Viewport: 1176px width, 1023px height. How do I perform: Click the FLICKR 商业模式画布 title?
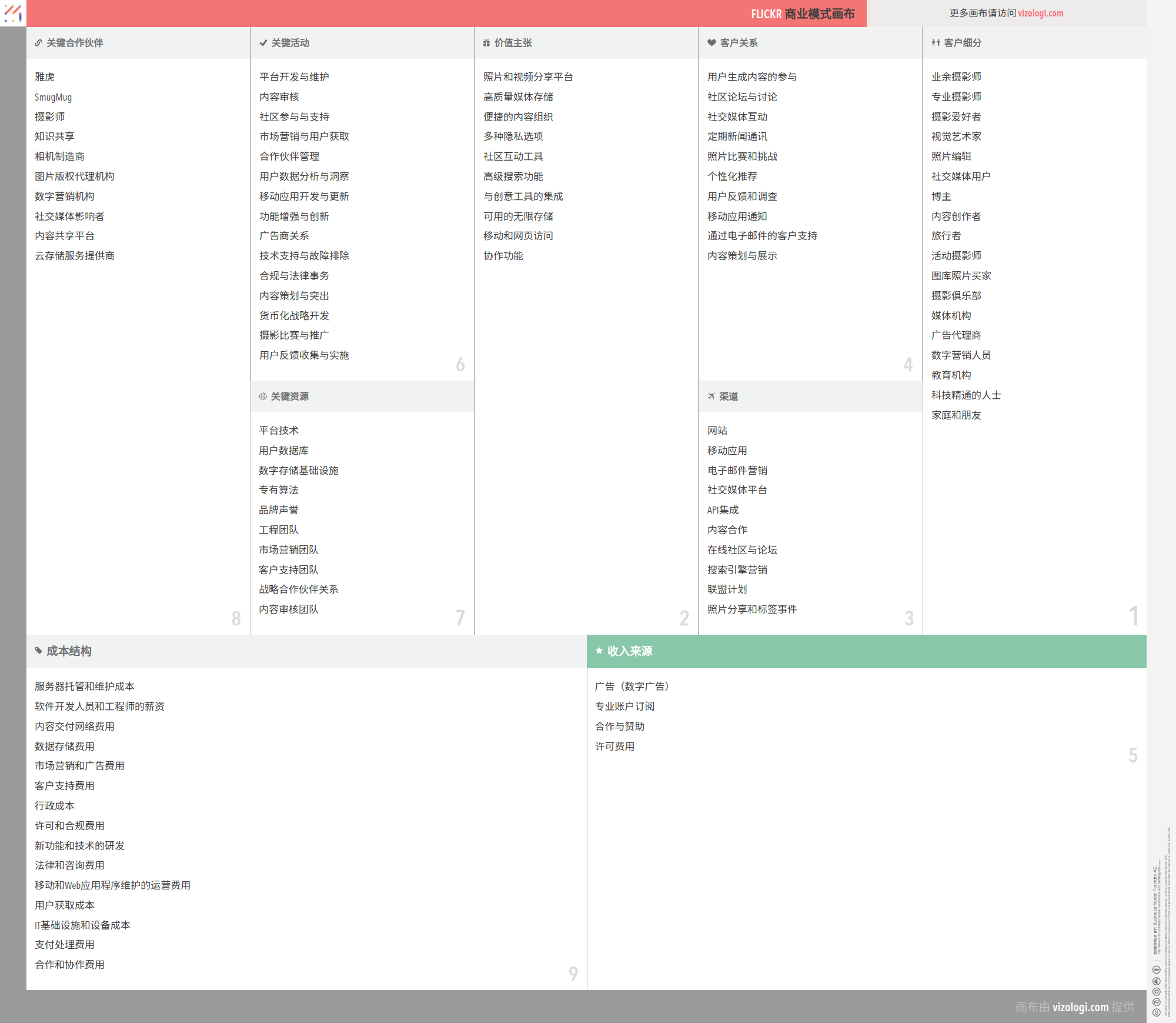(802, 14)
